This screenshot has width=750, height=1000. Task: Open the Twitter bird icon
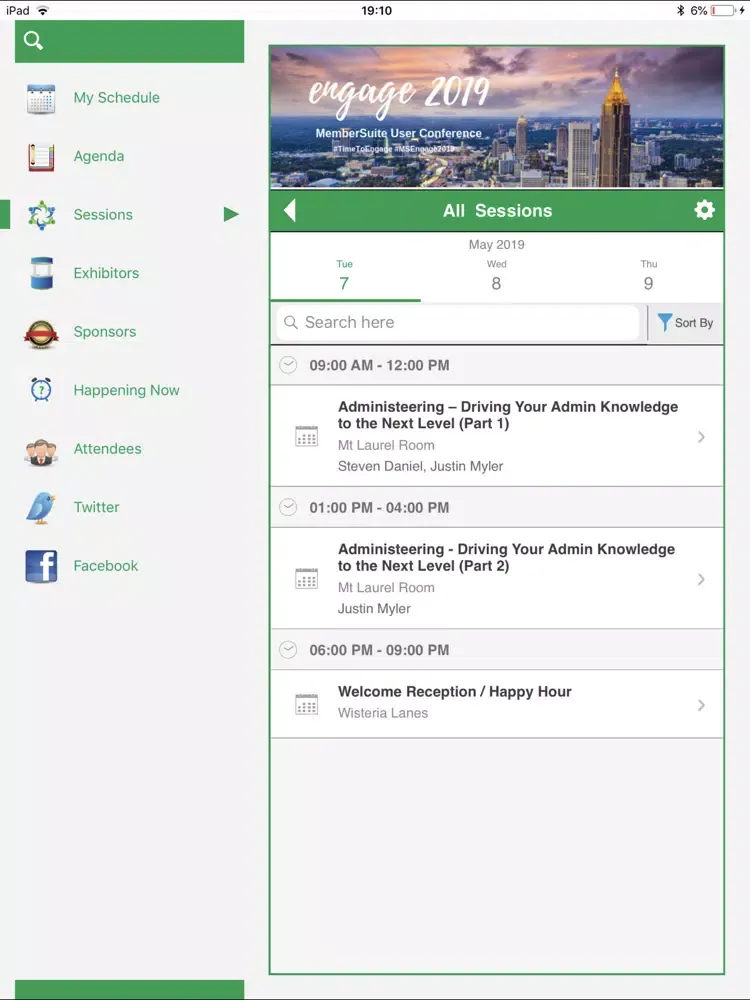pos(41,508)
